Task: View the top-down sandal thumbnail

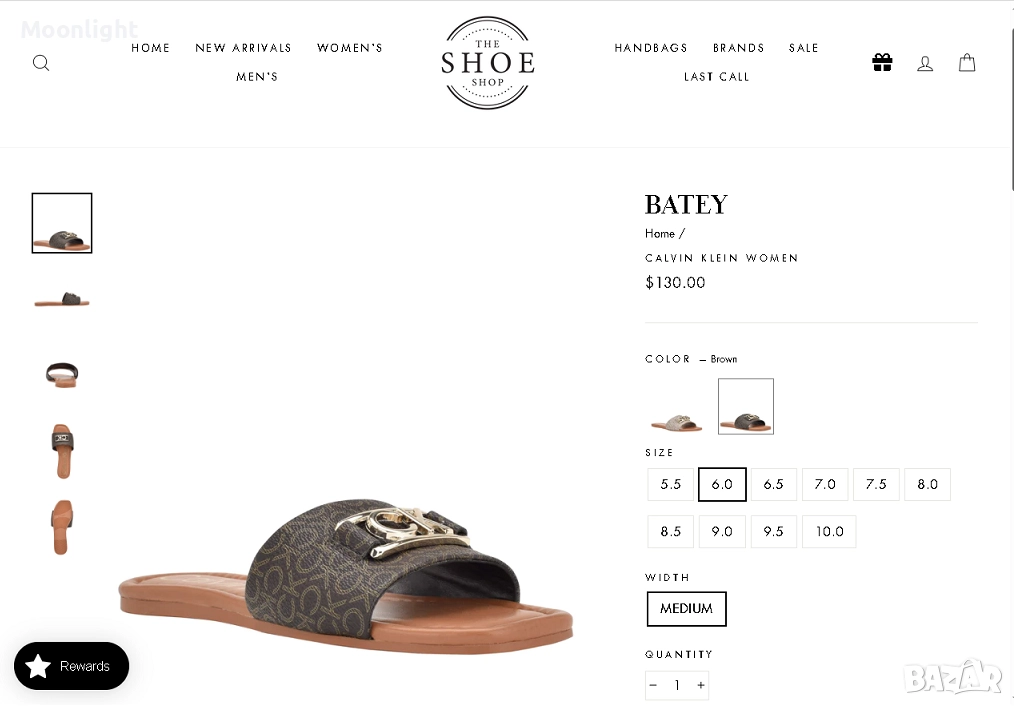Action: click(62, 451)
